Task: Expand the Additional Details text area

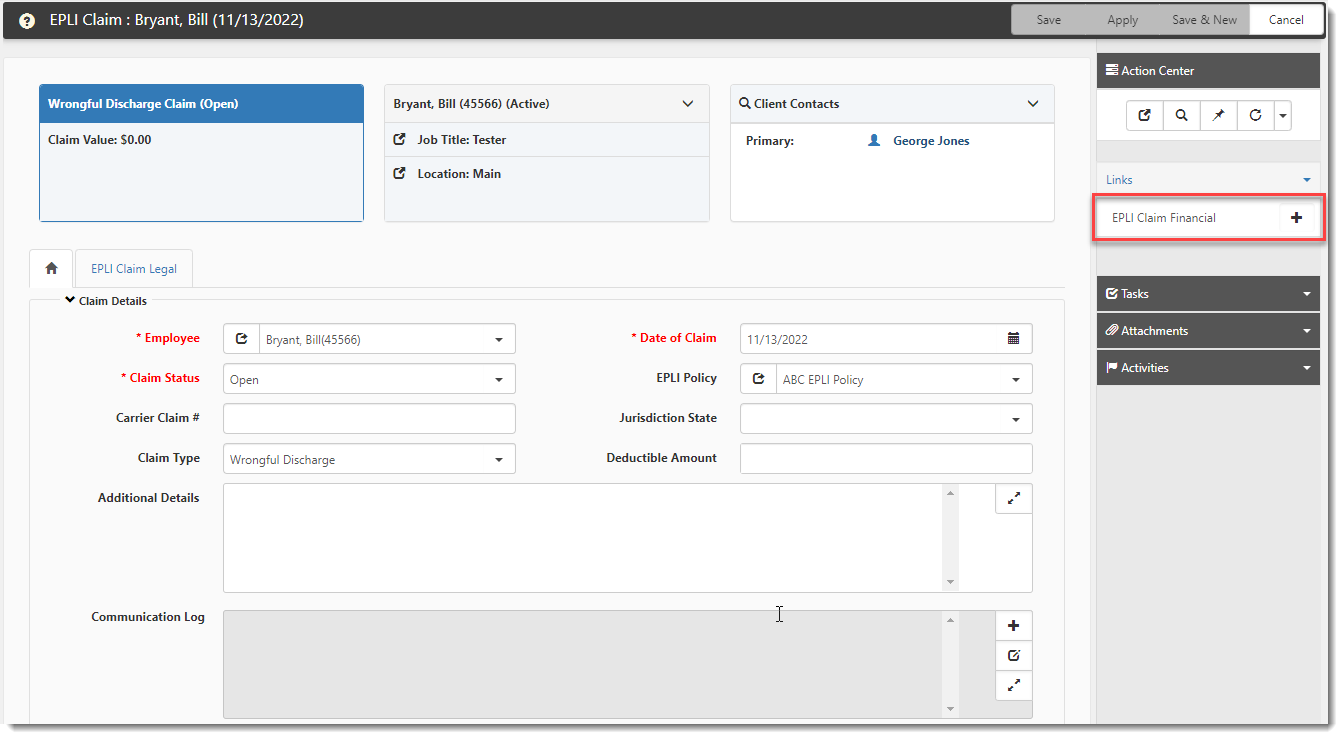Action: point(1013,498)
